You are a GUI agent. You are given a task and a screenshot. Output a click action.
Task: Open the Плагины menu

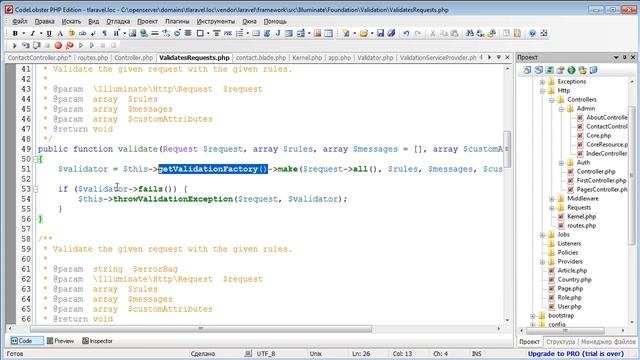(177, 21)
